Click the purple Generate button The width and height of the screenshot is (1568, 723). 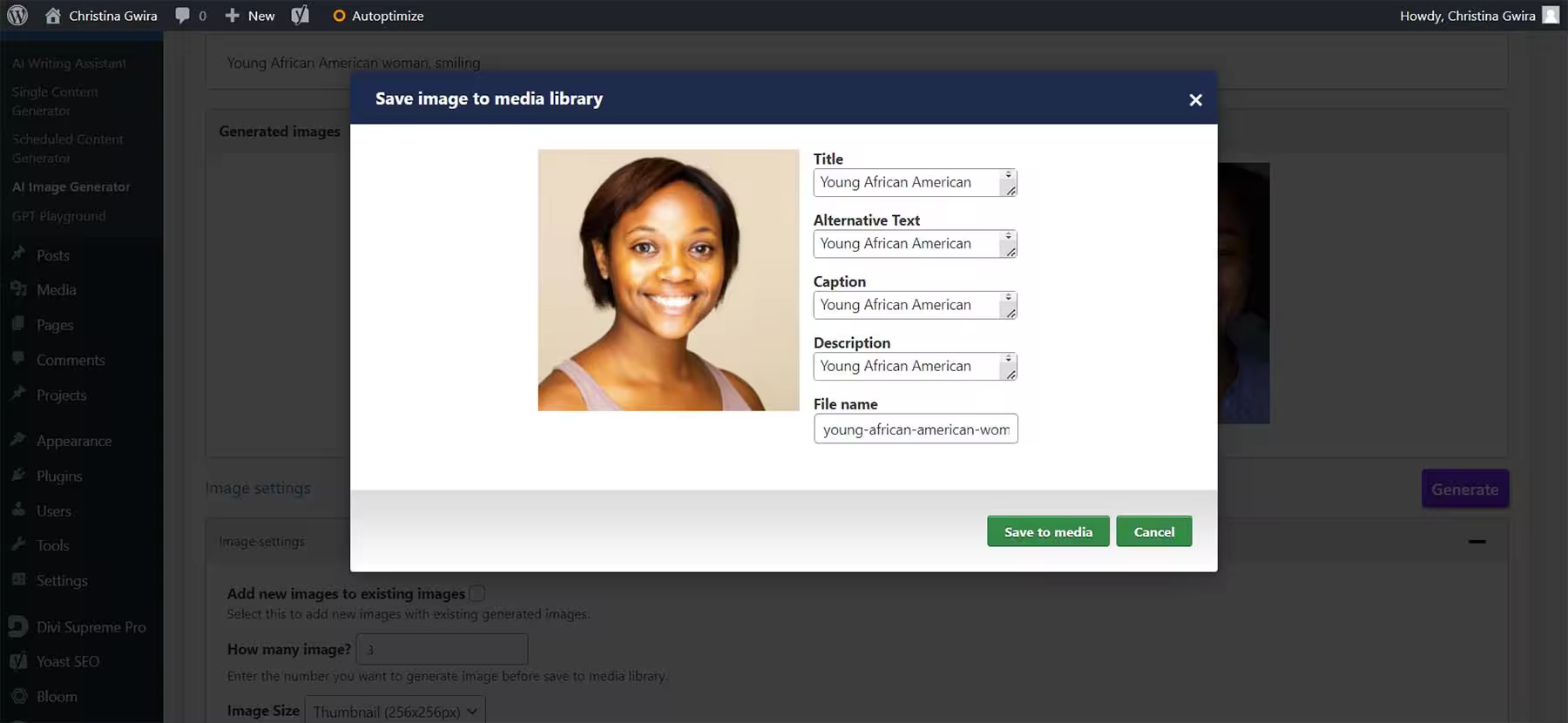[1465, 489]
